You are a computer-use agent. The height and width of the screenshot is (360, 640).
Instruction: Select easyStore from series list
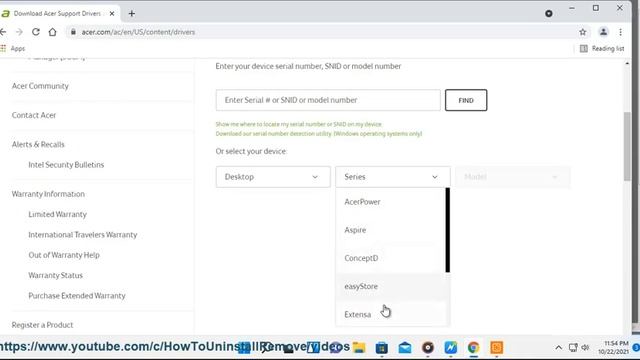[361, 286]
